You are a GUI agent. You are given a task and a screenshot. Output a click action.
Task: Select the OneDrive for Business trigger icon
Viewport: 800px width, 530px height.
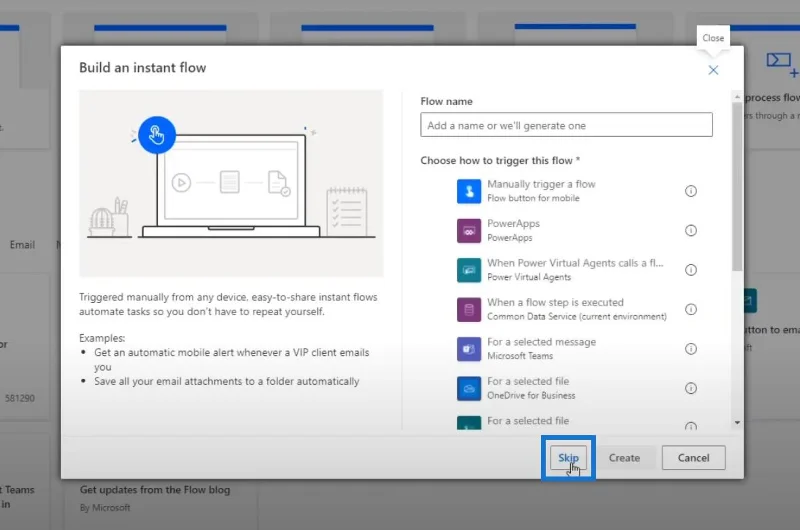[x=468, y=389]
